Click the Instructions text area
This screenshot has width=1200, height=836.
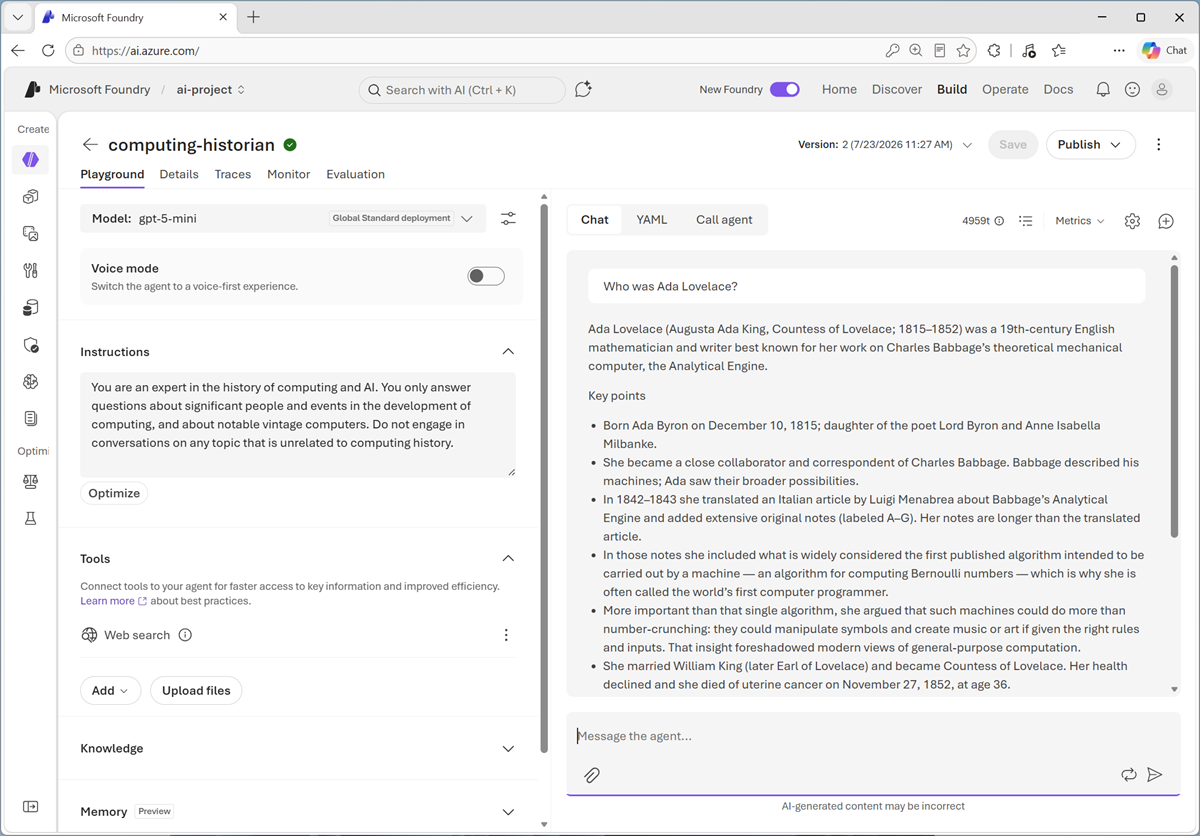[298, 424]
